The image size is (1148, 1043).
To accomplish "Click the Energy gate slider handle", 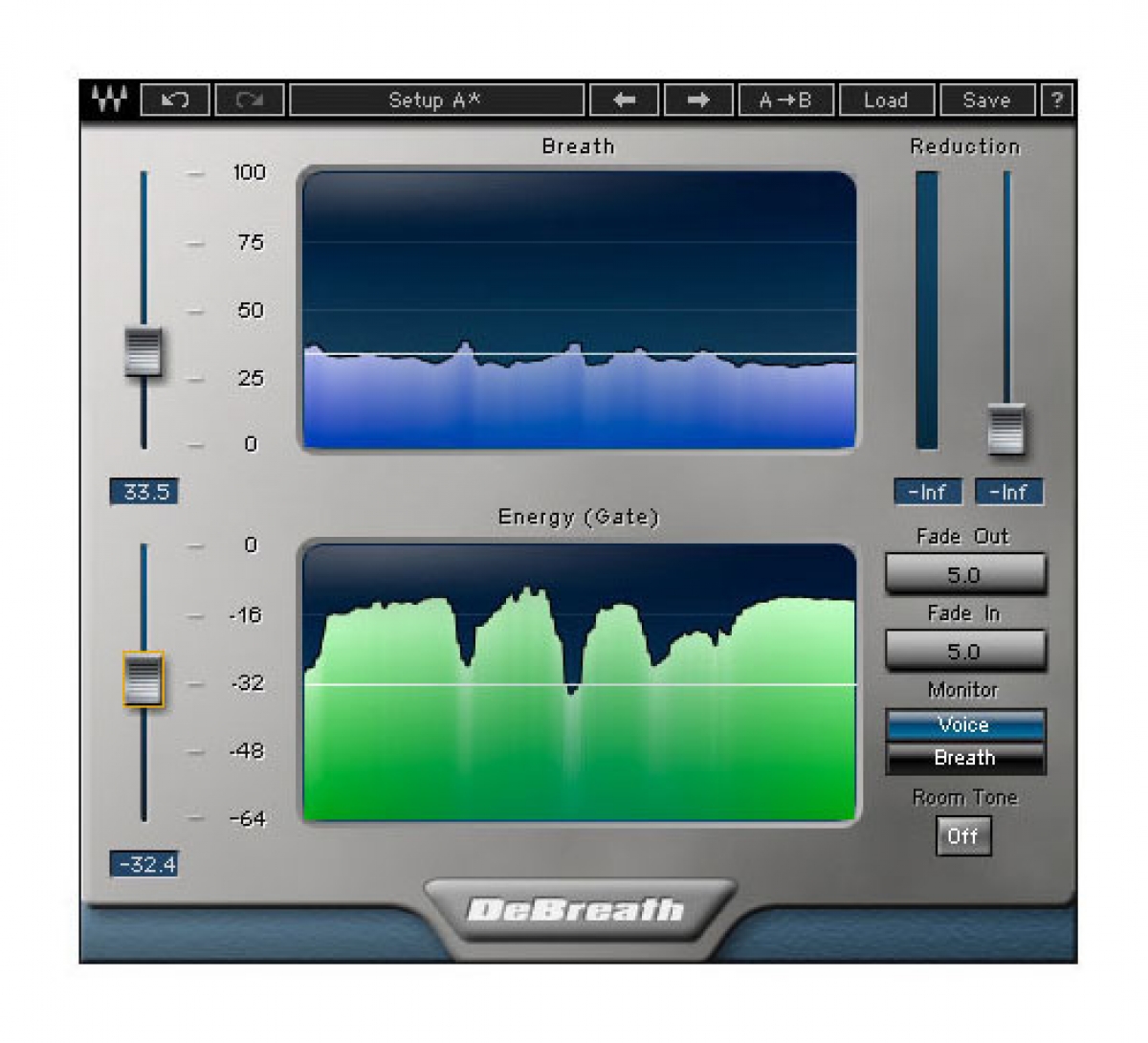I will tap(143, 679).
